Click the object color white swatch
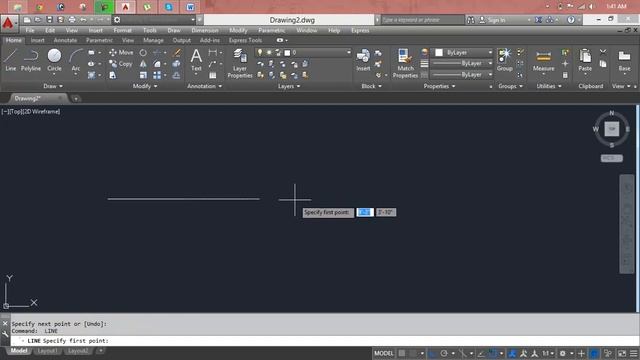640x360 pixels. point(439,52)
